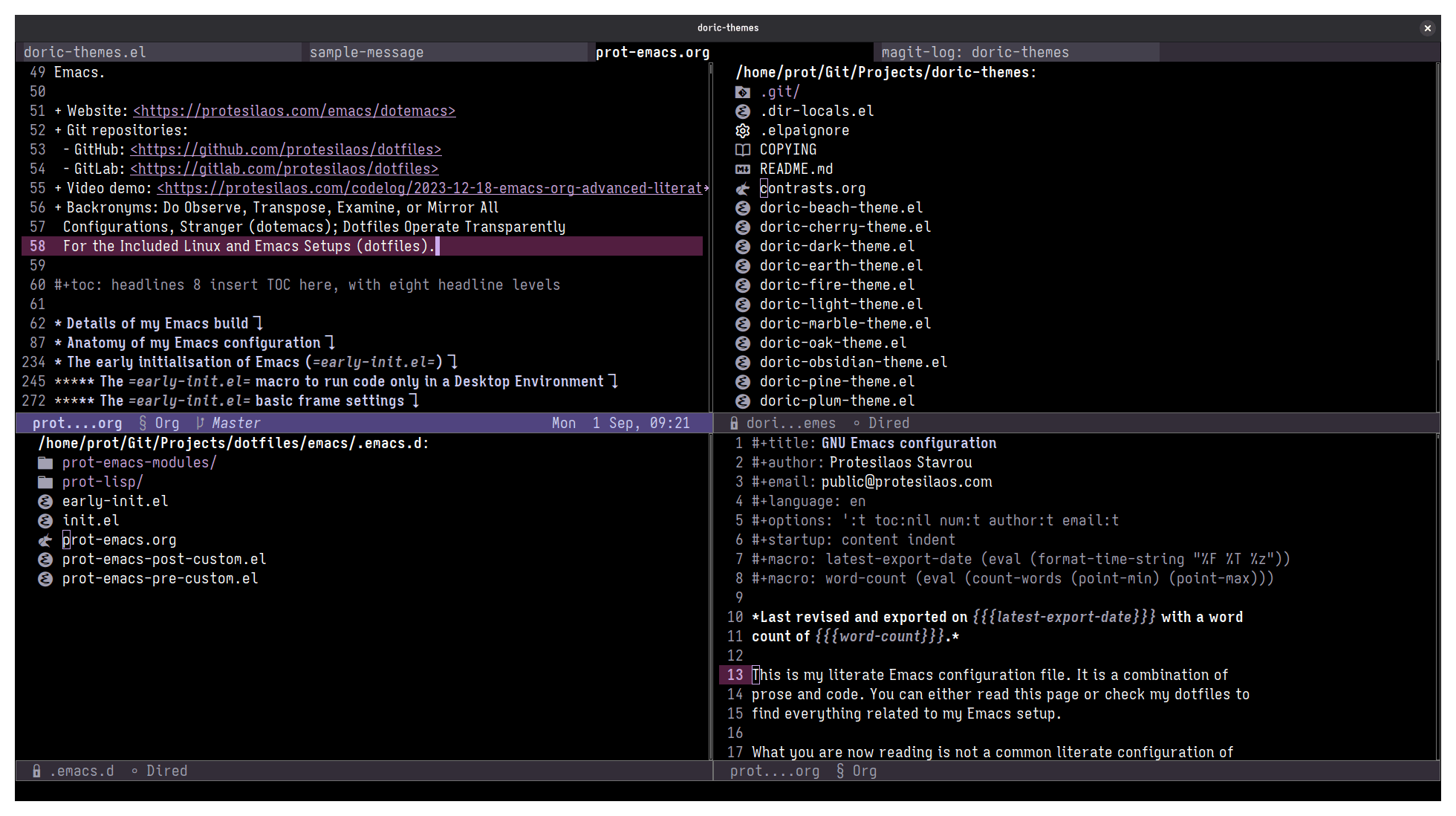The height and width of the screenshot is (816, 1456).
Task: Close the doric-themes window
Action: [1427, 28]
